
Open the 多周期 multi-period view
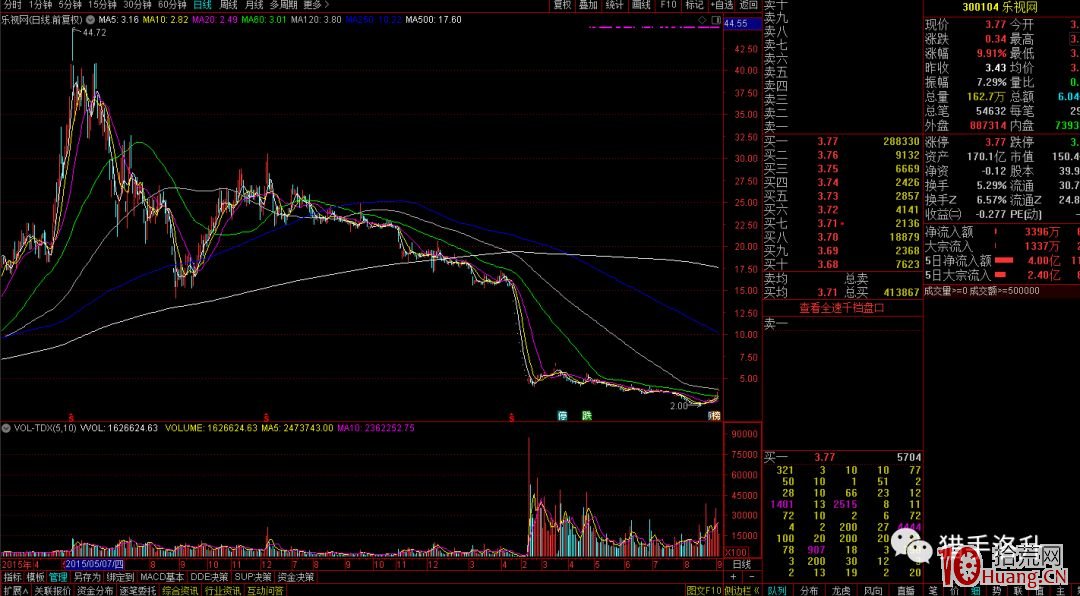(x=283, y=5)
